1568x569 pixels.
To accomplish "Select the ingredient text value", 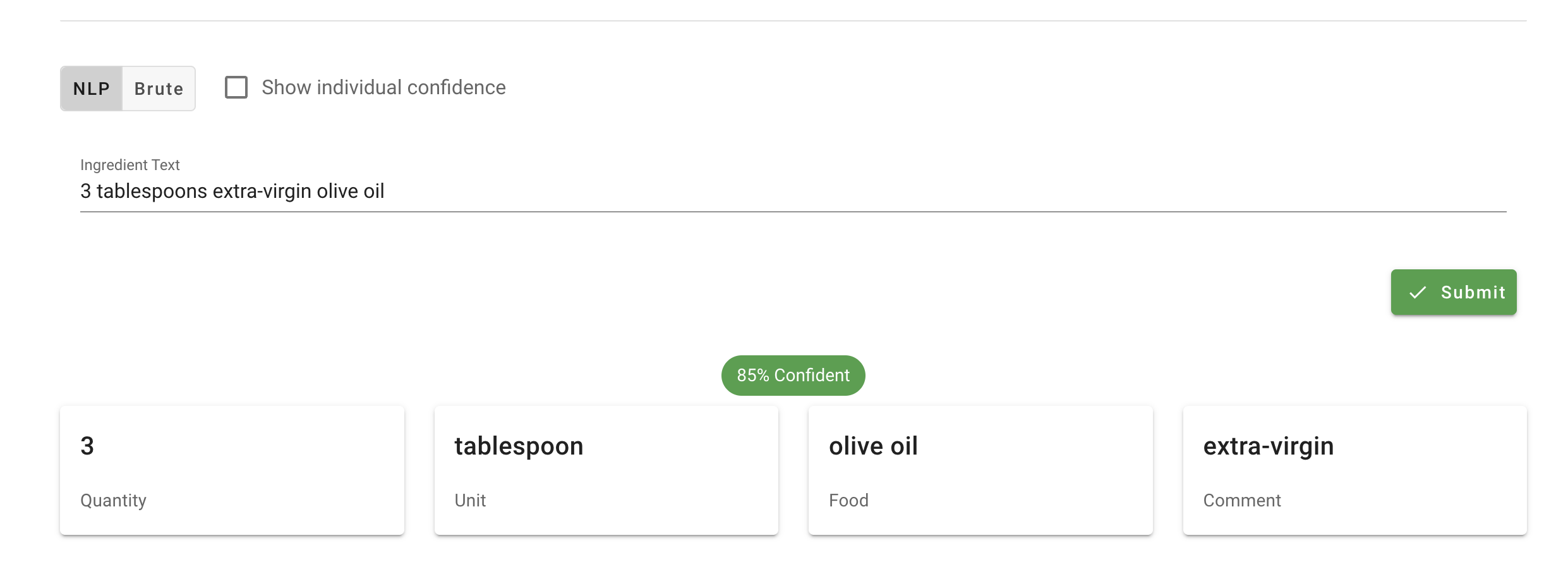I will [x=232, y=191].
